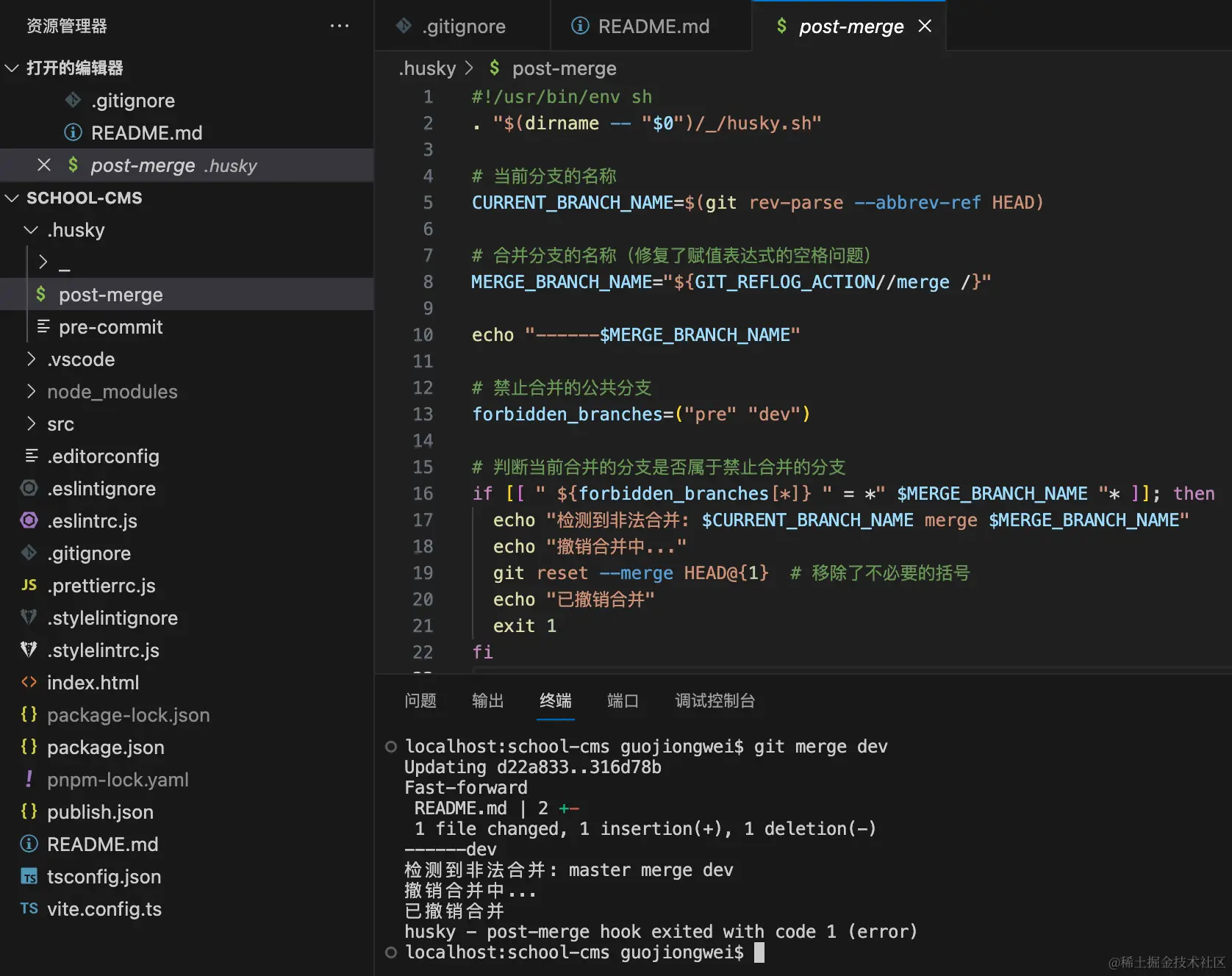This screenshot has height=976, width=1232.
Task: Open the 端口 panel tab
Action: [623, 700]
